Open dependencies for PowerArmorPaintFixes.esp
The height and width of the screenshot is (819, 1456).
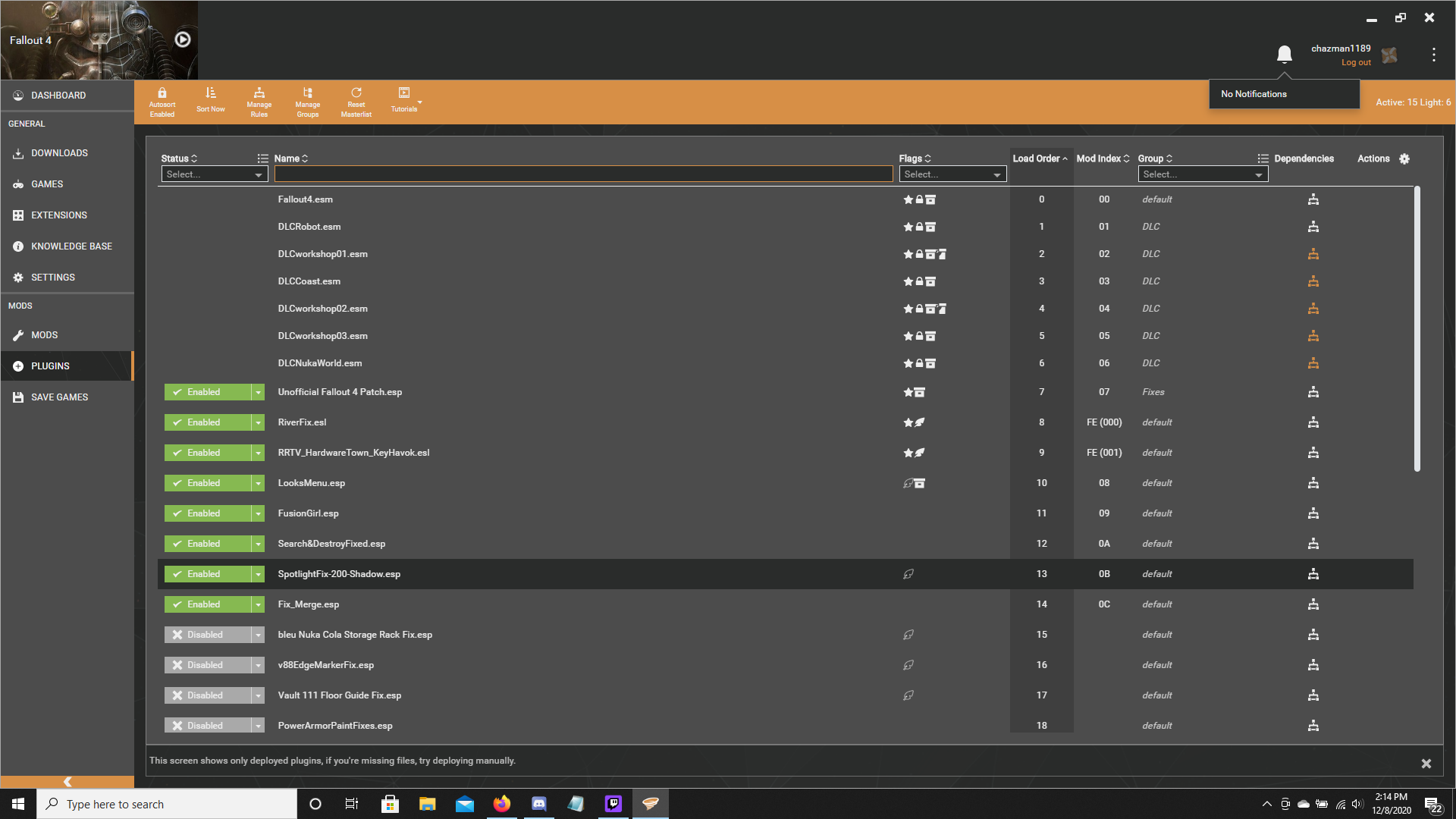1313,726
